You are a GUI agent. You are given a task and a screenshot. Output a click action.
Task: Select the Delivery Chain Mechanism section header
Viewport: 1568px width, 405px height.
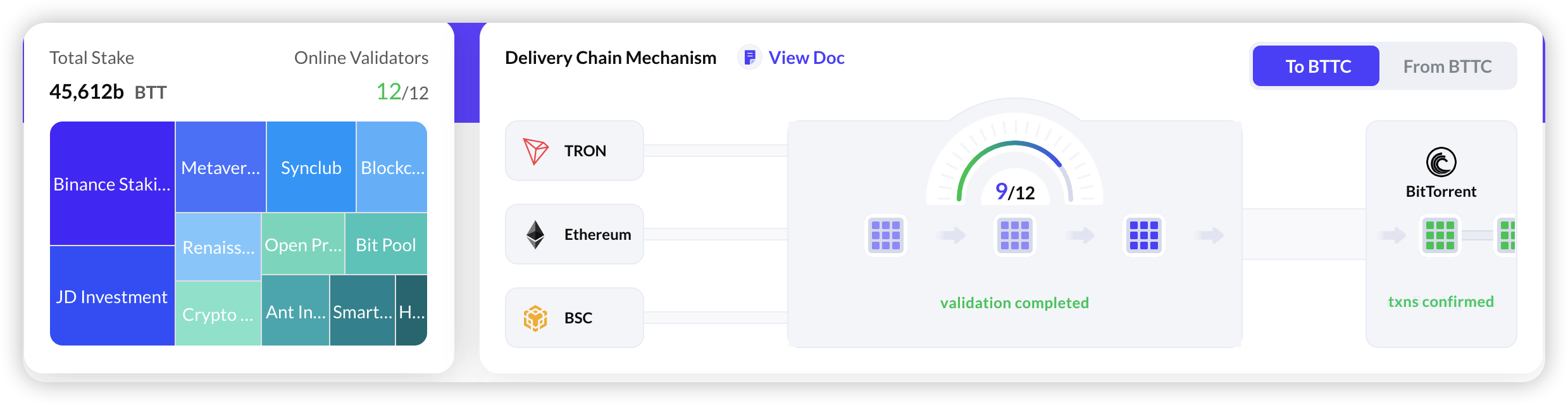coord(610,58)
